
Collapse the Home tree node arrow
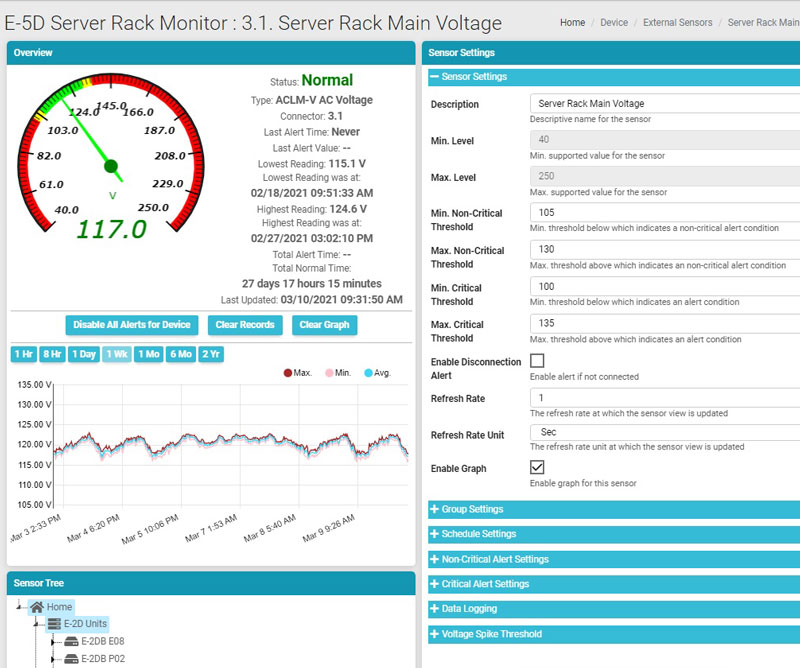pos(19,606)
